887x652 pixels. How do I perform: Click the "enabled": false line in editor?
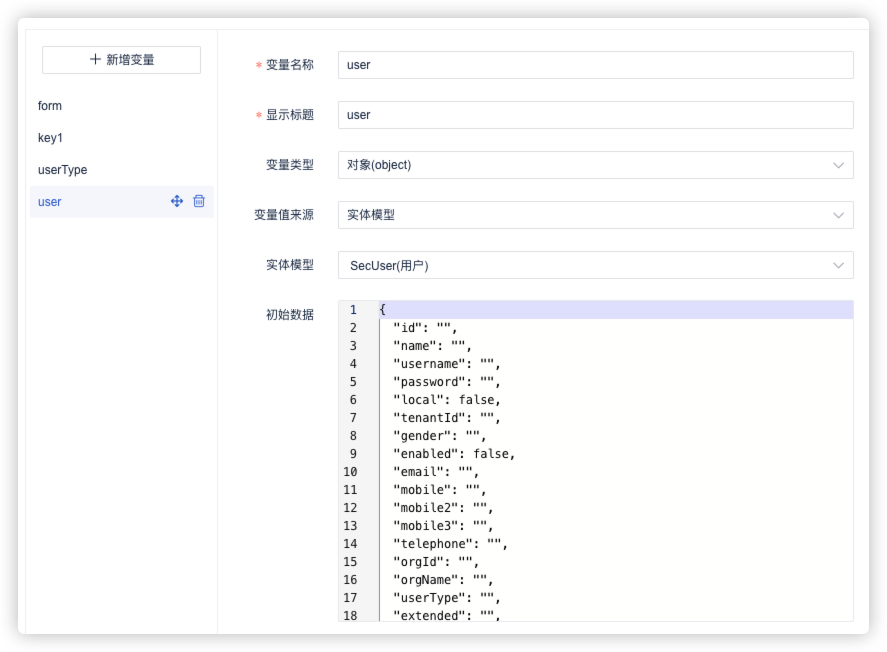[x=453, y=454]
